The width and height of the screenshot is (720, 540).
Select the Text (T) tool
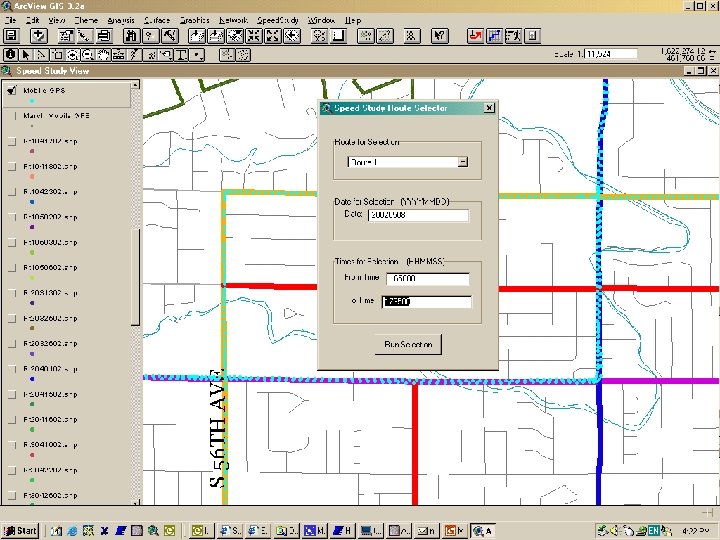[x=181, y=54]
